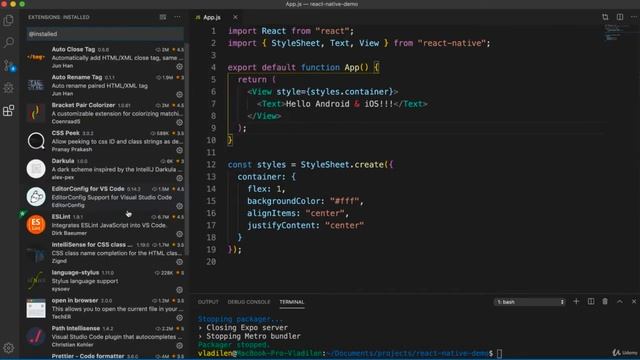Click the extensions list scrollbar
640x360 pixels.
(187, 149)
